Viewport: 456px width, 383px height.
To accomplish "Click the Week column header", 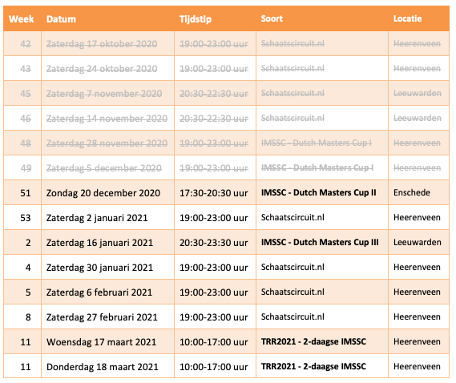I will click(x=22, y=19).
